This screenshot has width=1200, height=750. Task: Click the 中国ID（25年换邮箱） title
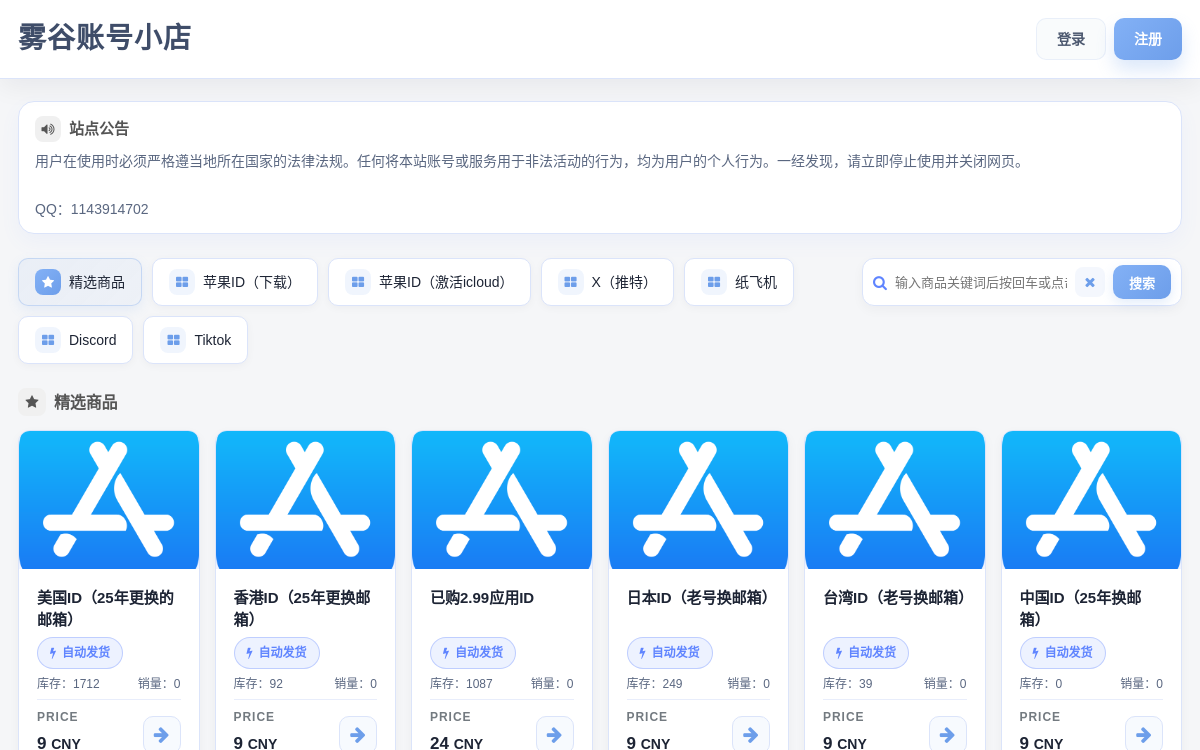click(1081, 608)
